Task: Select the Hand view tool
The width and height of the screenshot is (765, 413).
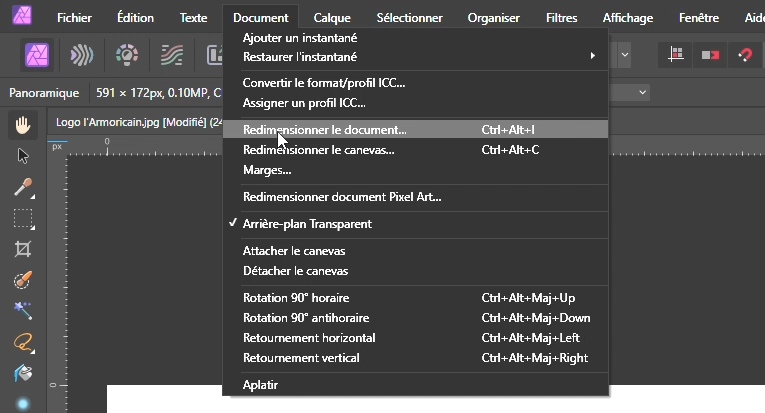Action: 23,124
